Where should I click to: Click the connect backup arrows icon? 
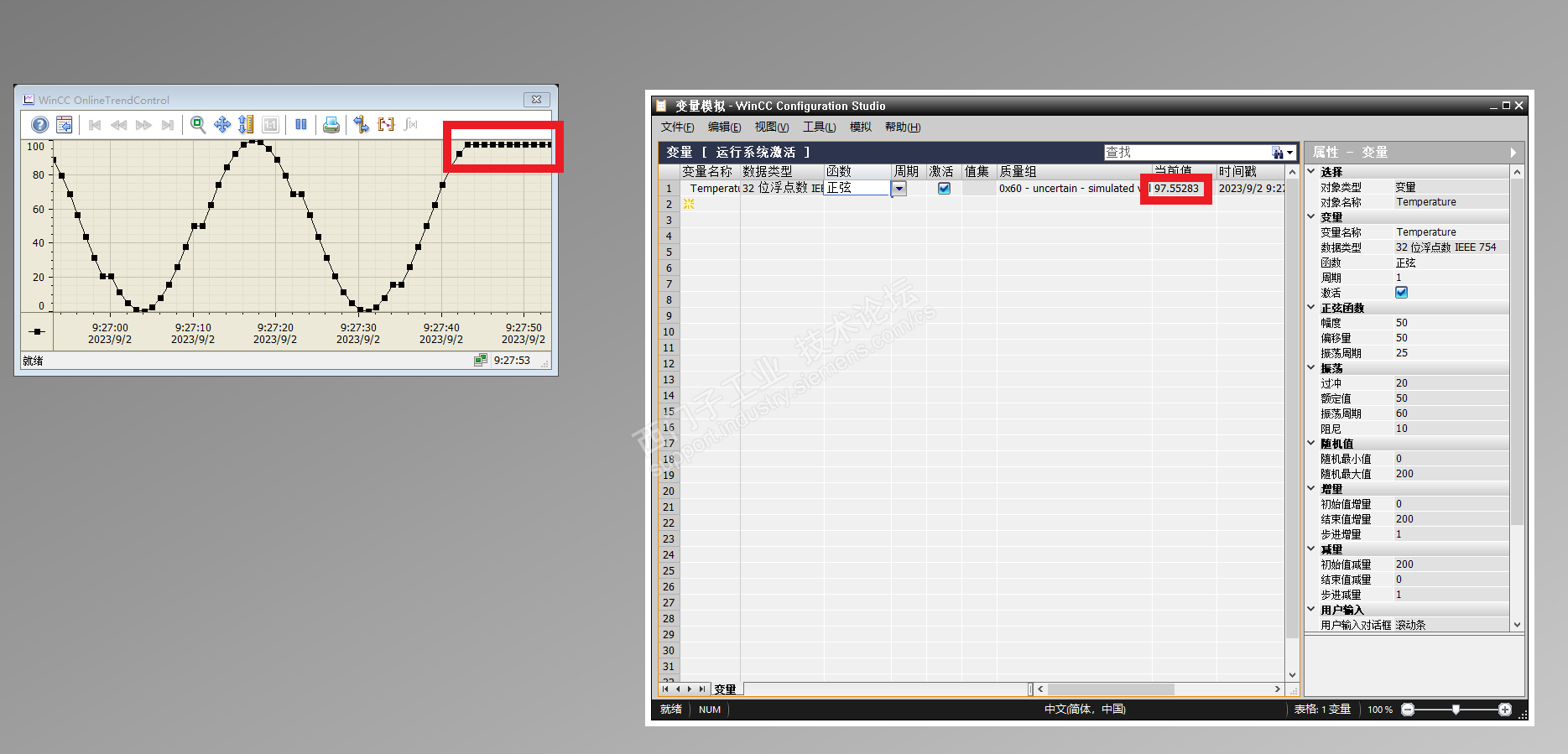361,125
